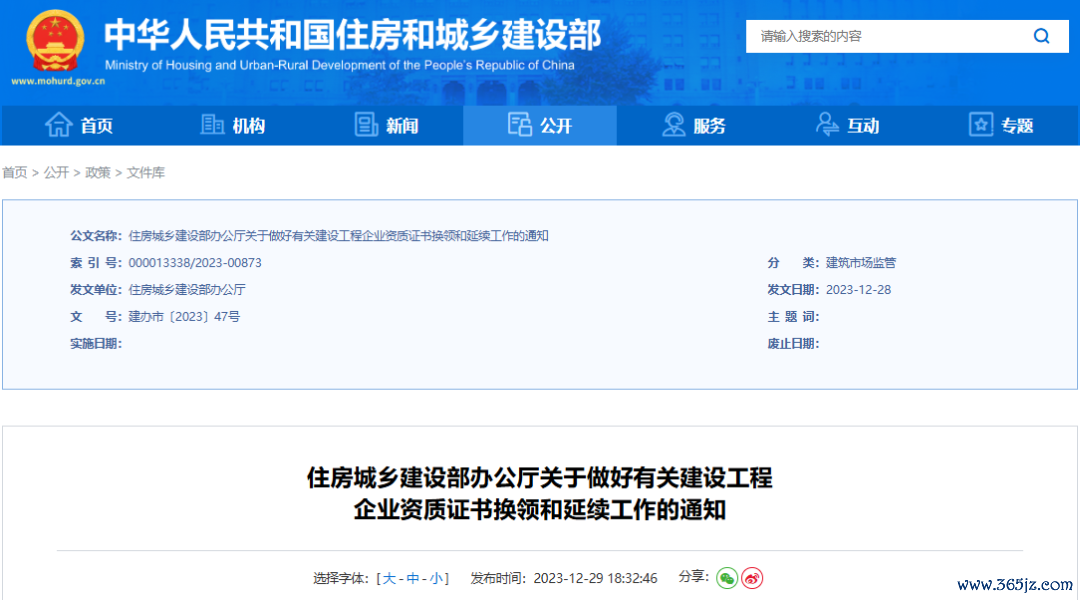The width and height of the screenshot is (1080, 600).
Task: Click the interaction icon beside 互动
Action: (x=827, y=125)
